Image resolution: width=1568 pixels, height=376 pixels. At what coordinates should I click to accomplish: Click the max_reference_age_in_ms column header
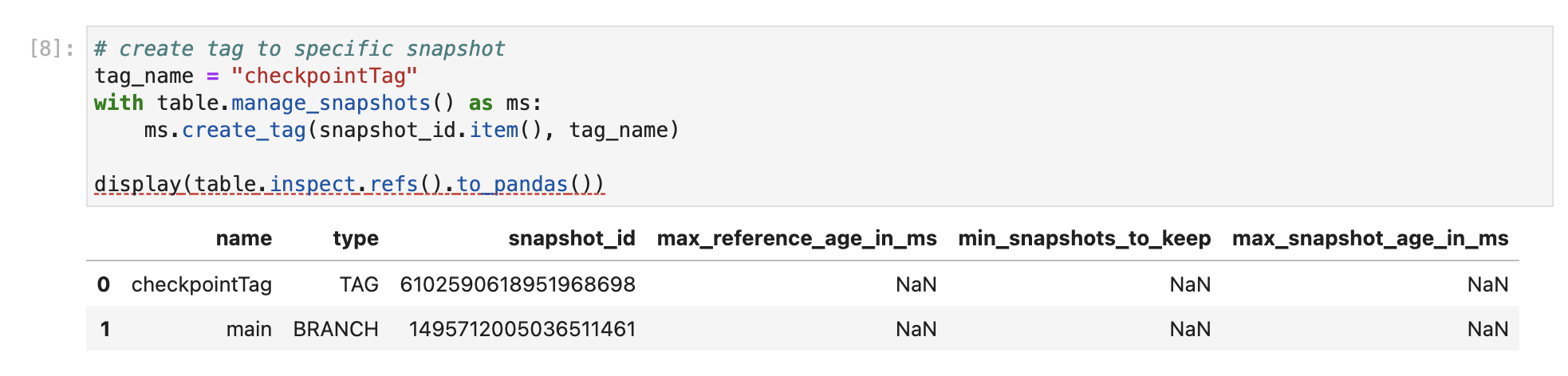[x=797, y=238]
